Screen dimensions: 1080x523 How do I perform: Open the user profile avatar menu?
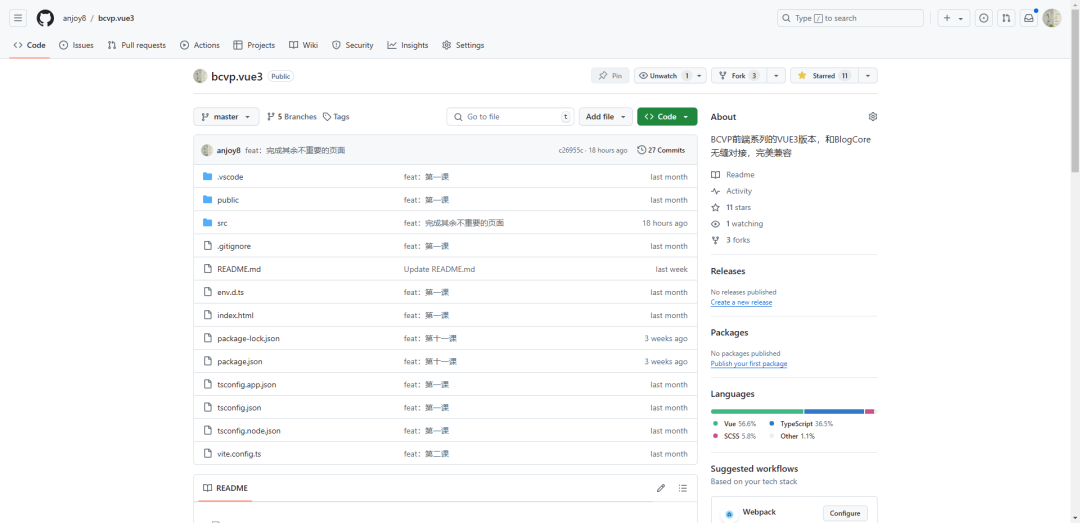click(x=1052, y=18)
